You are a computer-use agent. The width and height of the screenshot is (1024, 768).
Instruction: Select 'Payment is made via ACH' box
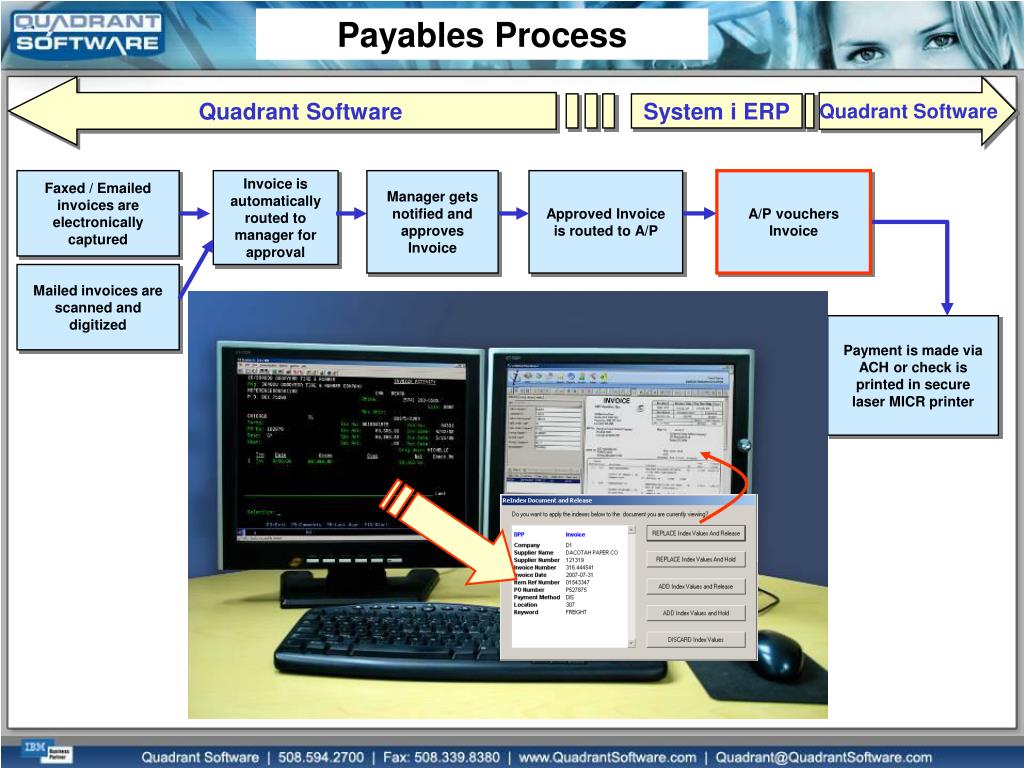(x=913, y=376)
